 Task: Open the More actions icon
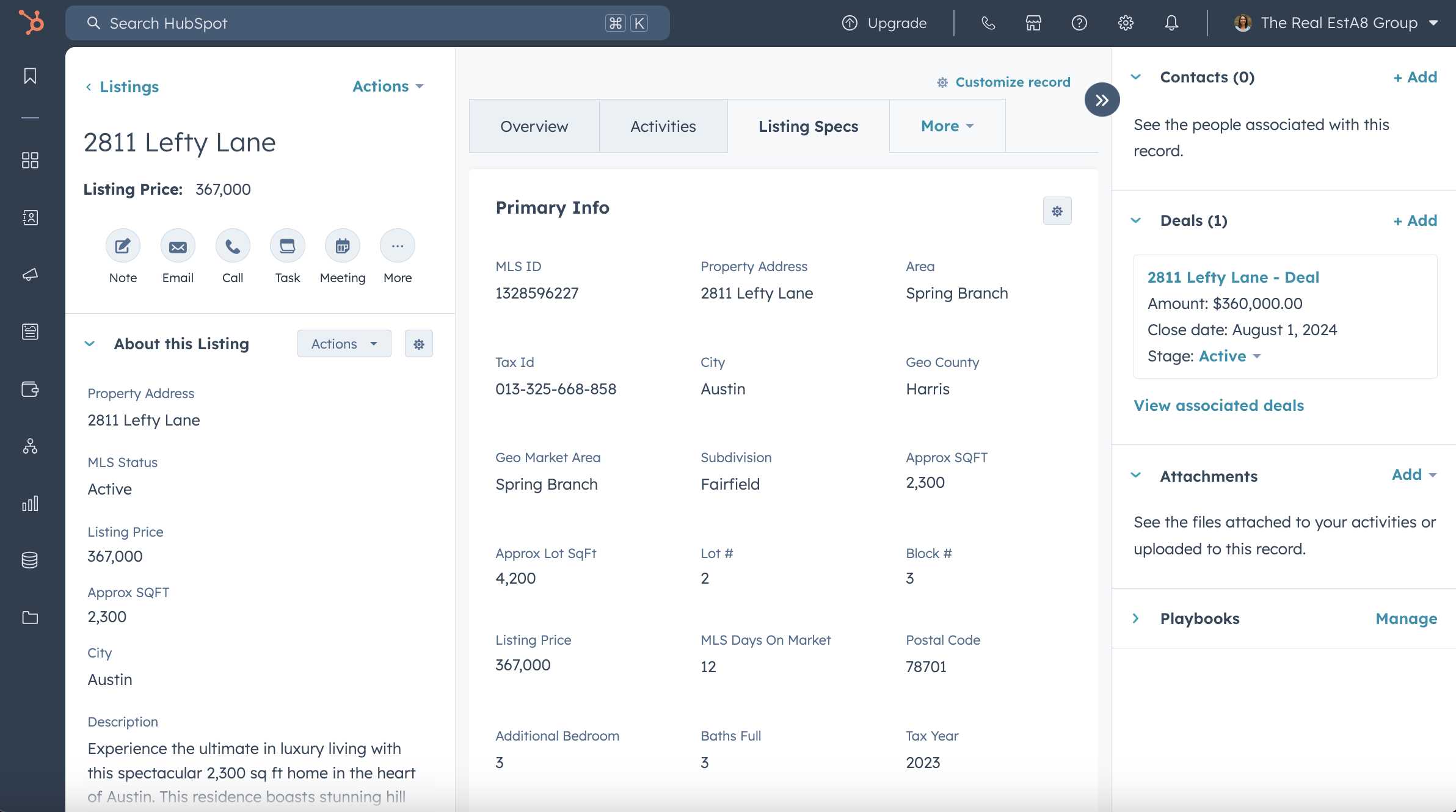[x=397, y=246]
